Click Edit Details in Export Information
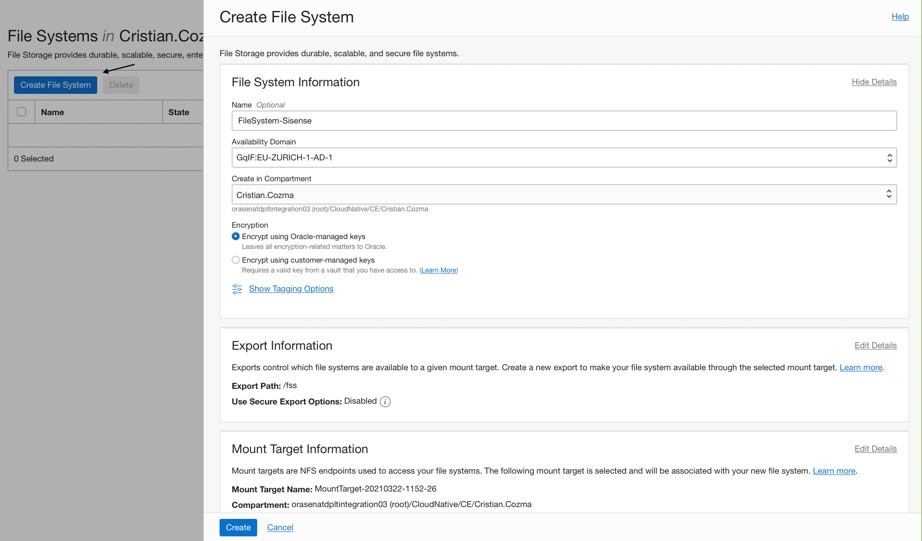 [875, 345]
